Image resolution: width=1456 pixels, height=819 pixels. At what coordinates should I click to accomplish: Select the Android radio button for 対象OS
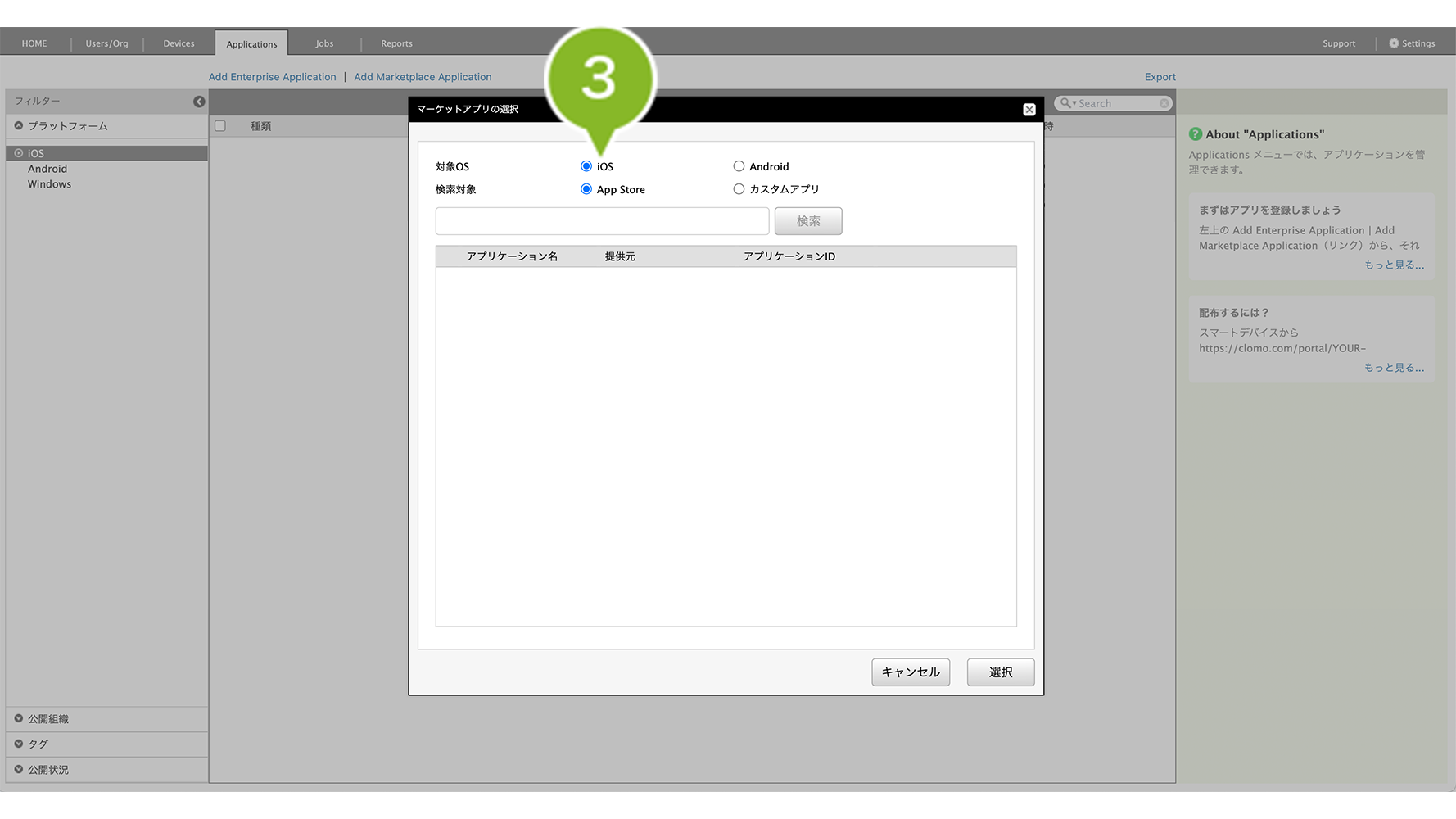(739, 166)
